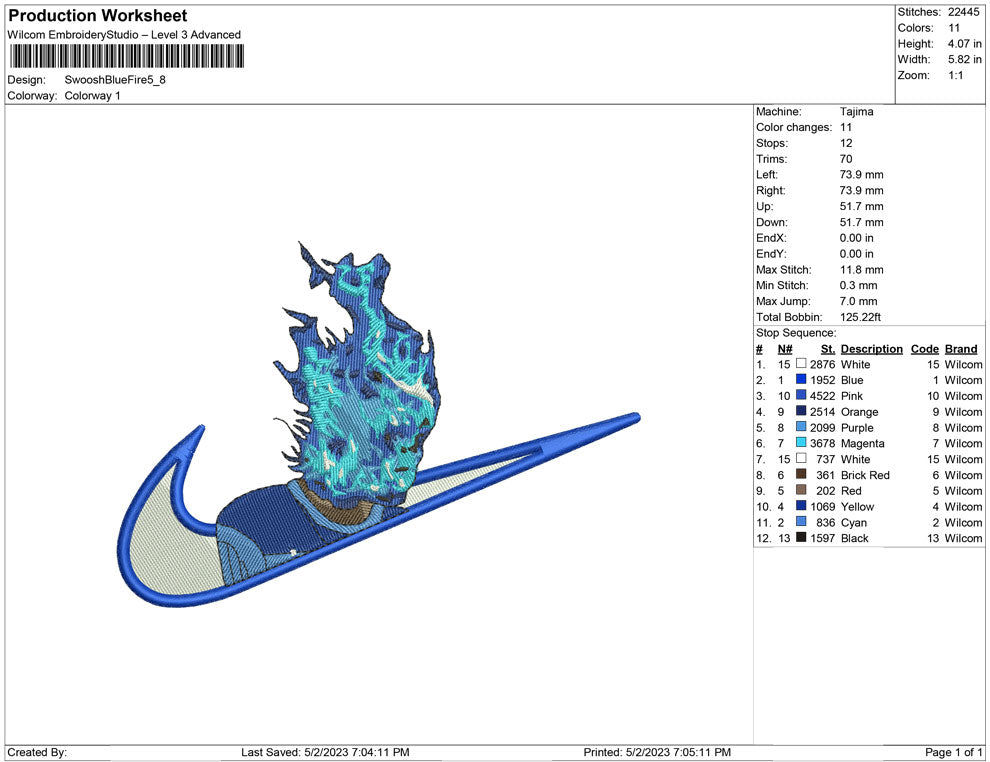Click the swatch next to Yellow thread
The height and width of the screenshot is (762, 990).
click(x=801, y=507)
